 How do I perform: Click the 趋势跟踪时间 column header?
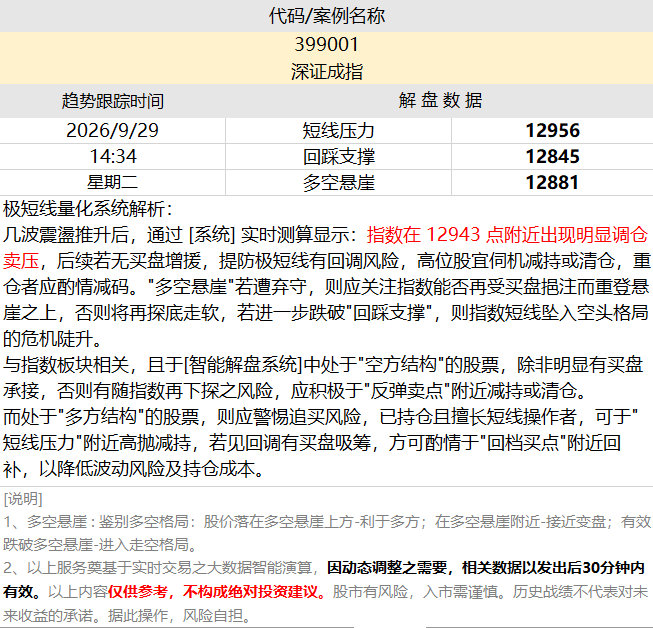112,101
